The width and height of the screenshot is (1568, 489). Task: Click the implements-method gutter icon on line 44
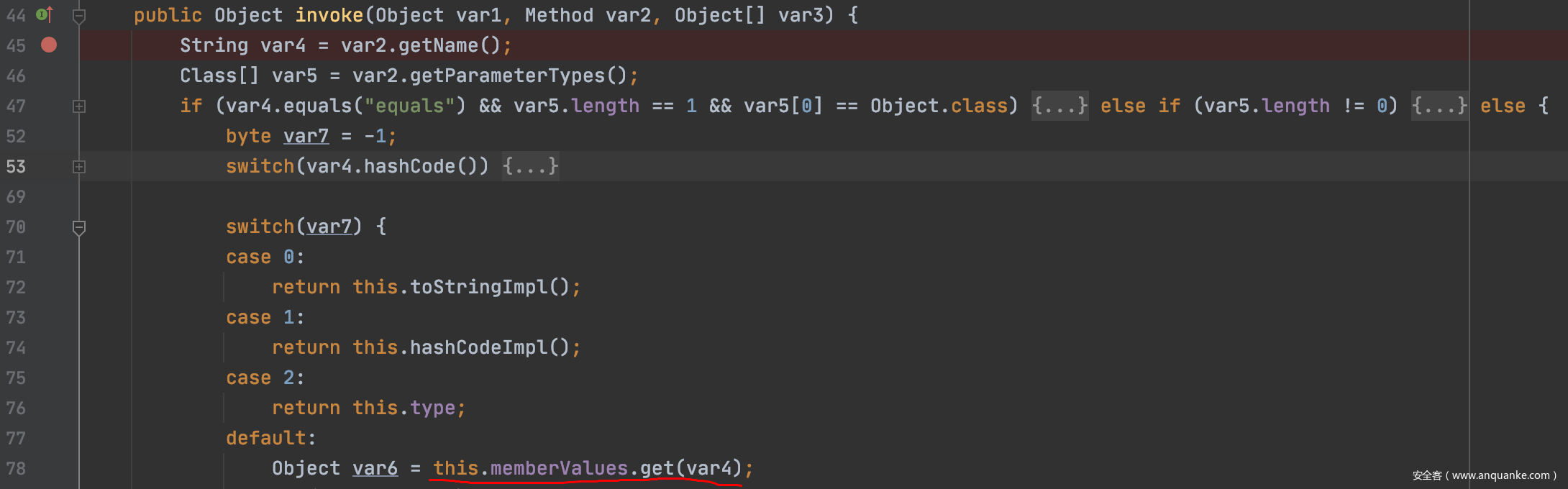click(x=45, y=14)
